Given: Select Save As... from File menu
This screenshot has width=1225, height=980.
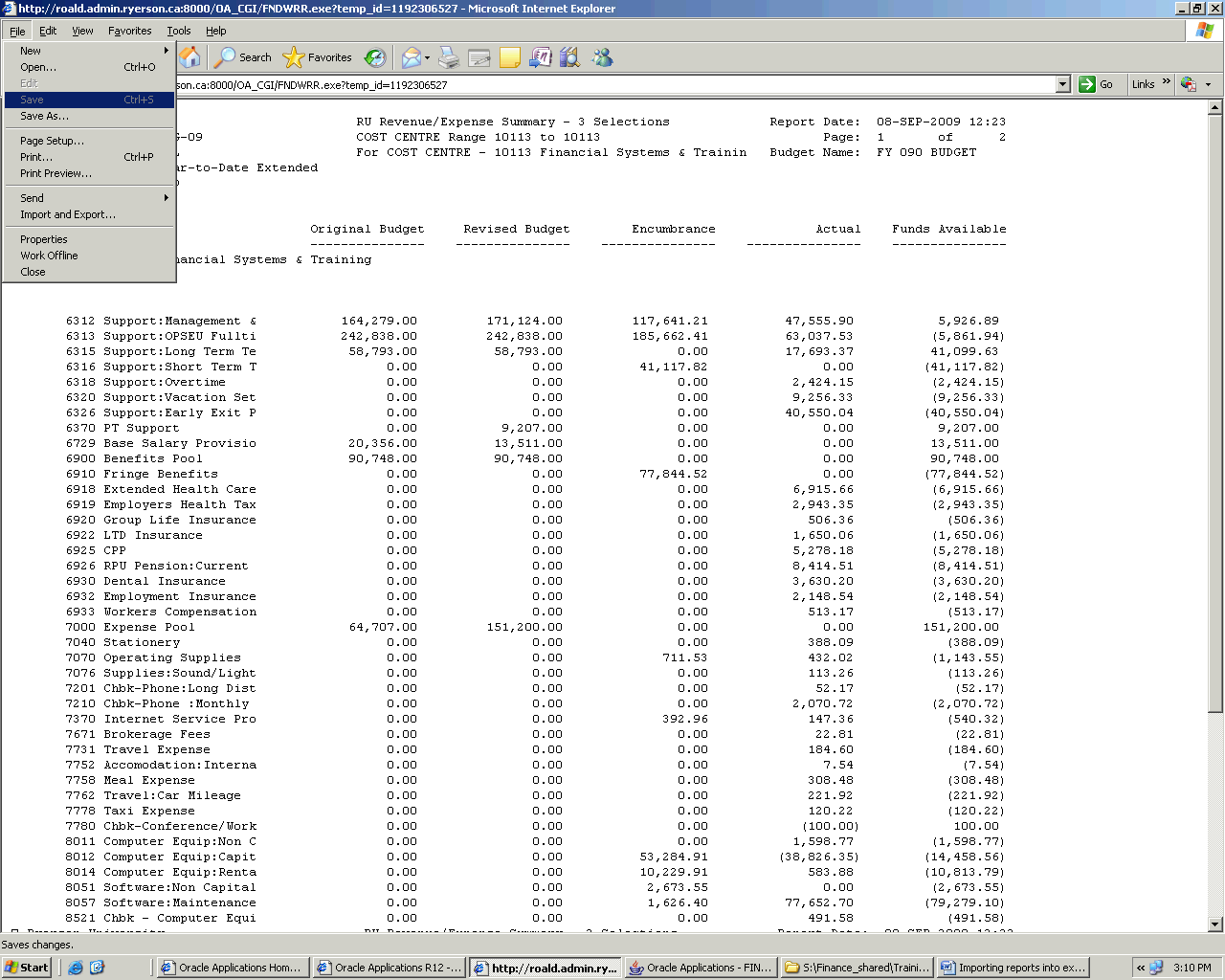Looking at the screenshot, I should coord(44,116).
